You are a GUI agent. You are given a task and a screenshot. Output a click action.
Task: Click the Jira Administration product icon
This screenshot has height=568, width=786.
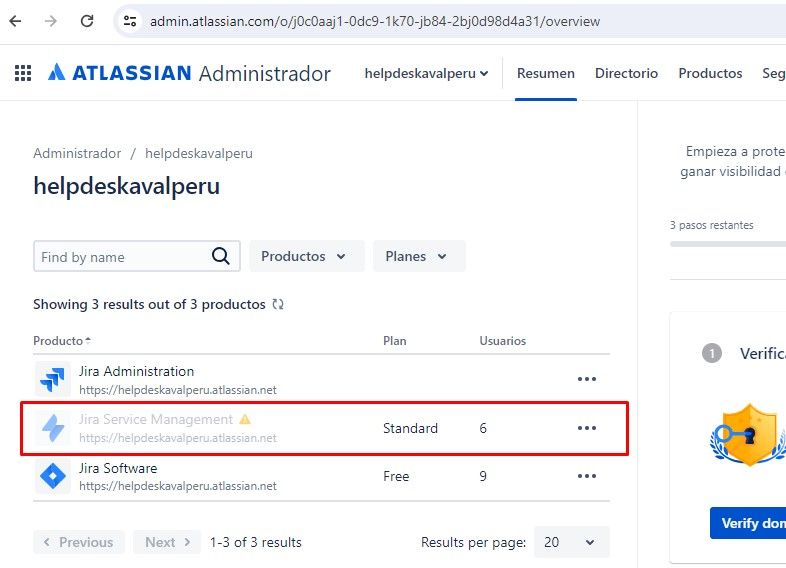(53, 379)
